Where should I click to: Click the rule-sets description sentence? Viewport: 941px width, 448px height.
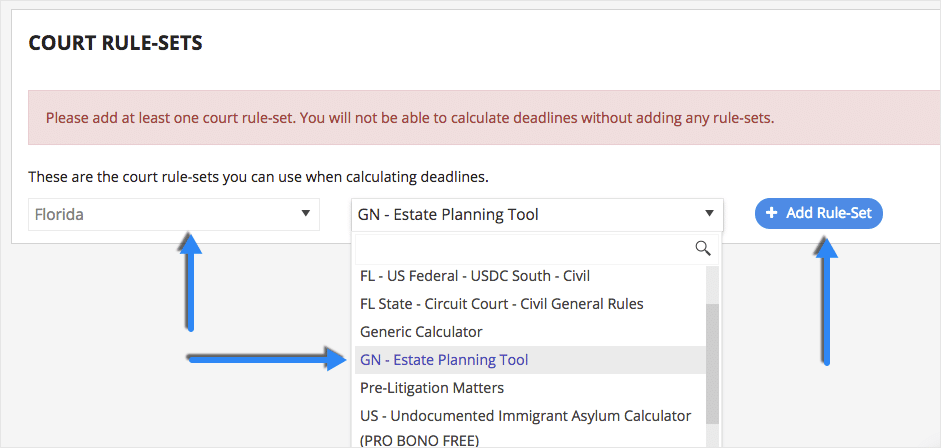point(258,177)
